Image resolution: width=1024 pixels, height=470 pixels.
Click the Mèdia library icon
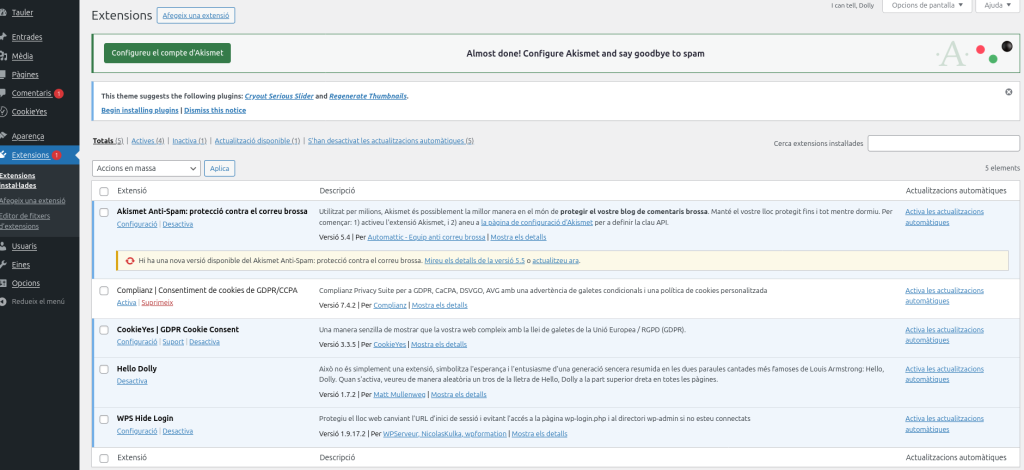(x=5, y=56)
